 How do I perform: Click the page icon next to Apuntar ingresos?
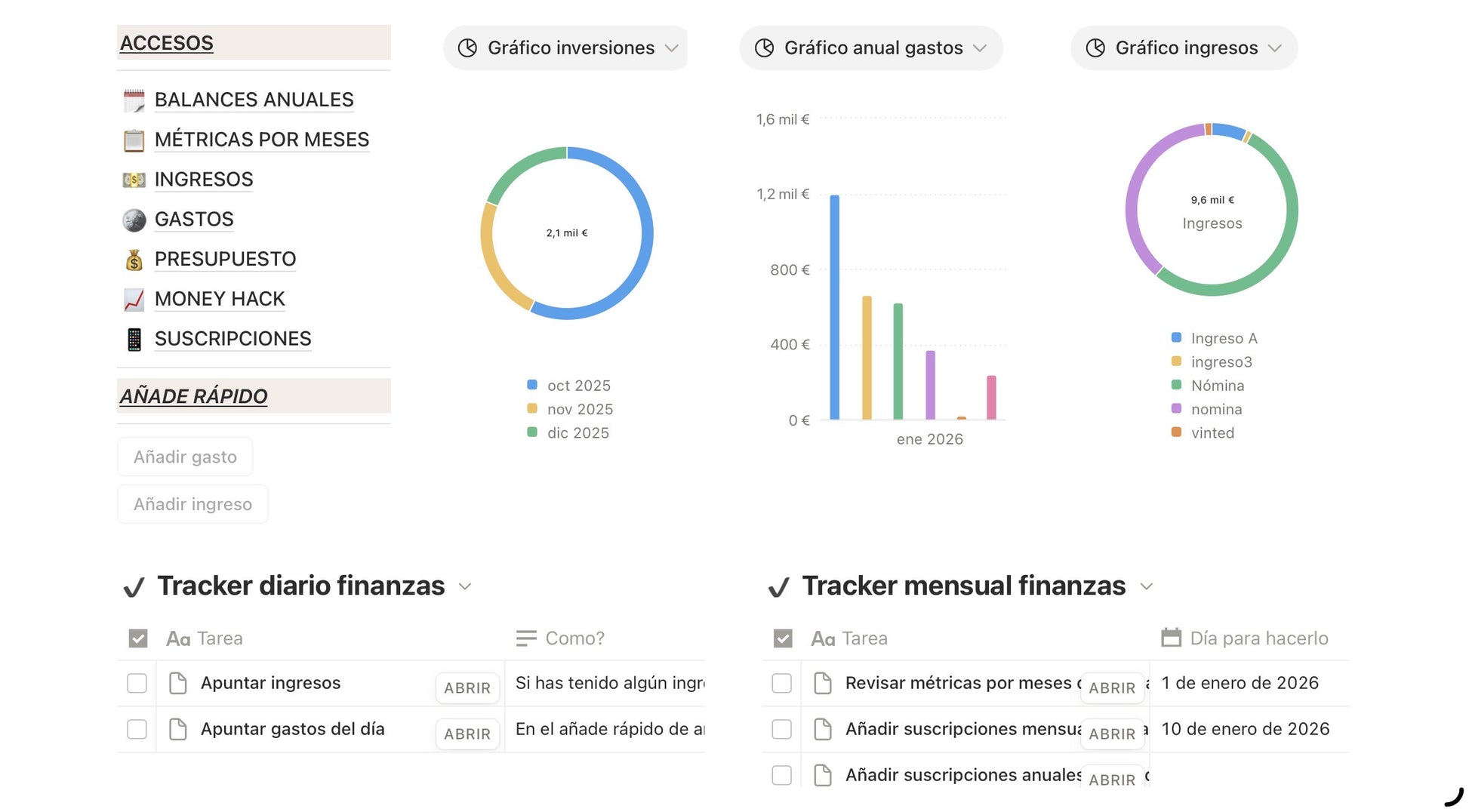point(178,683)
